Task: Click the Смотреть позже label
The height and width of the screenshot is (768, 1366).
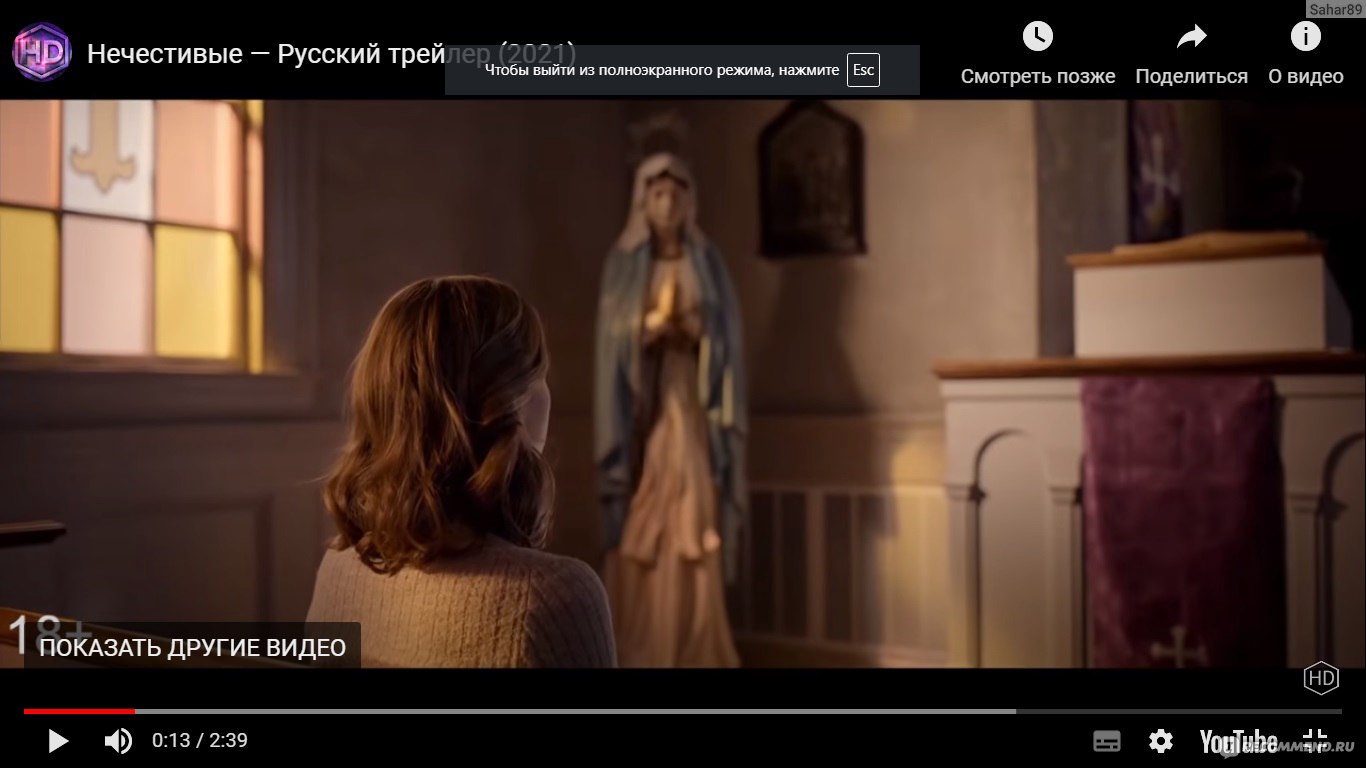Action: pos(1038,77)
